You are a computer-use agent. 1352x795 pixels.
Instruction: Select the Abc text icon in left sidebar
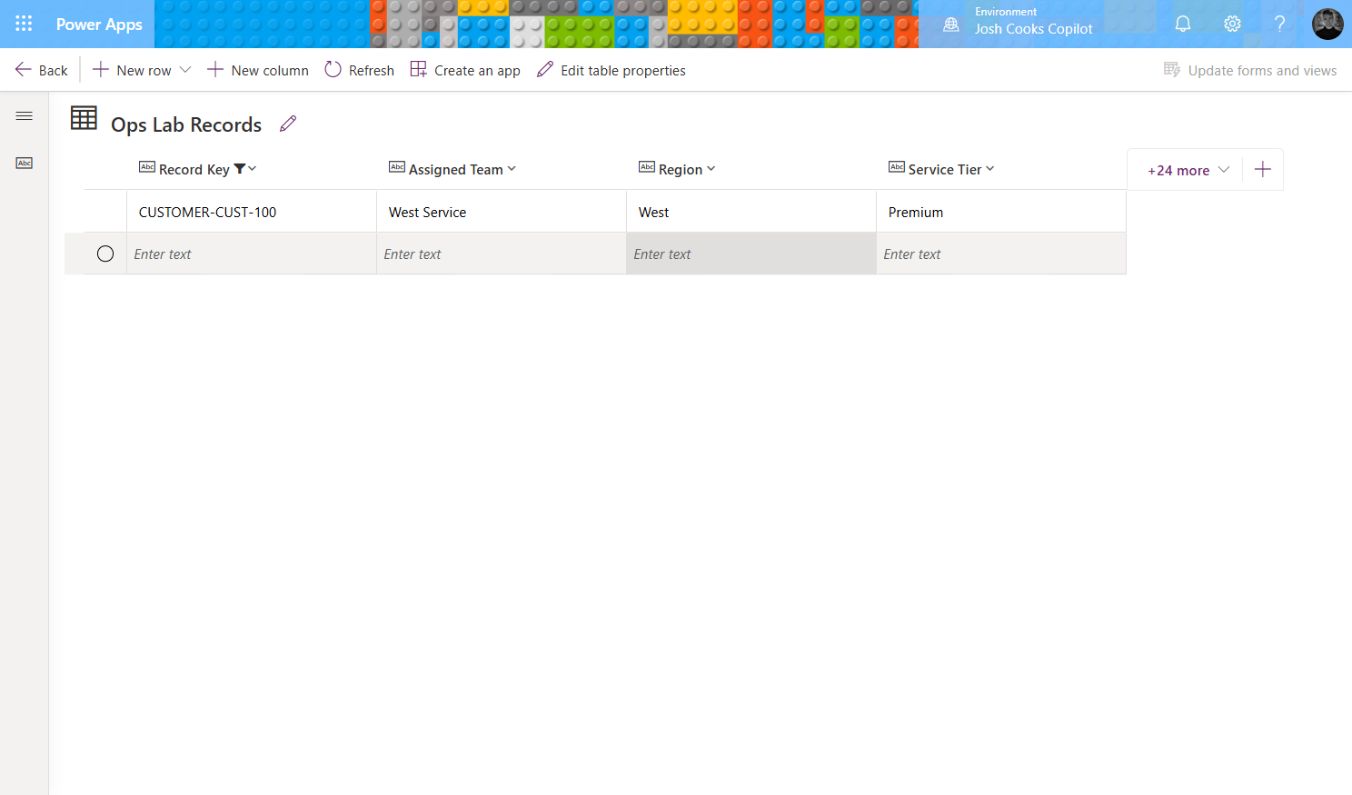pos(24,163)
